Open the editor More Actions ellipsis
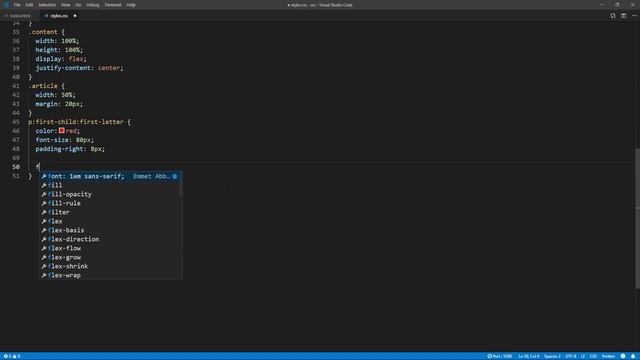This screenshot has width=640, height=360. [x=634, y=16]
